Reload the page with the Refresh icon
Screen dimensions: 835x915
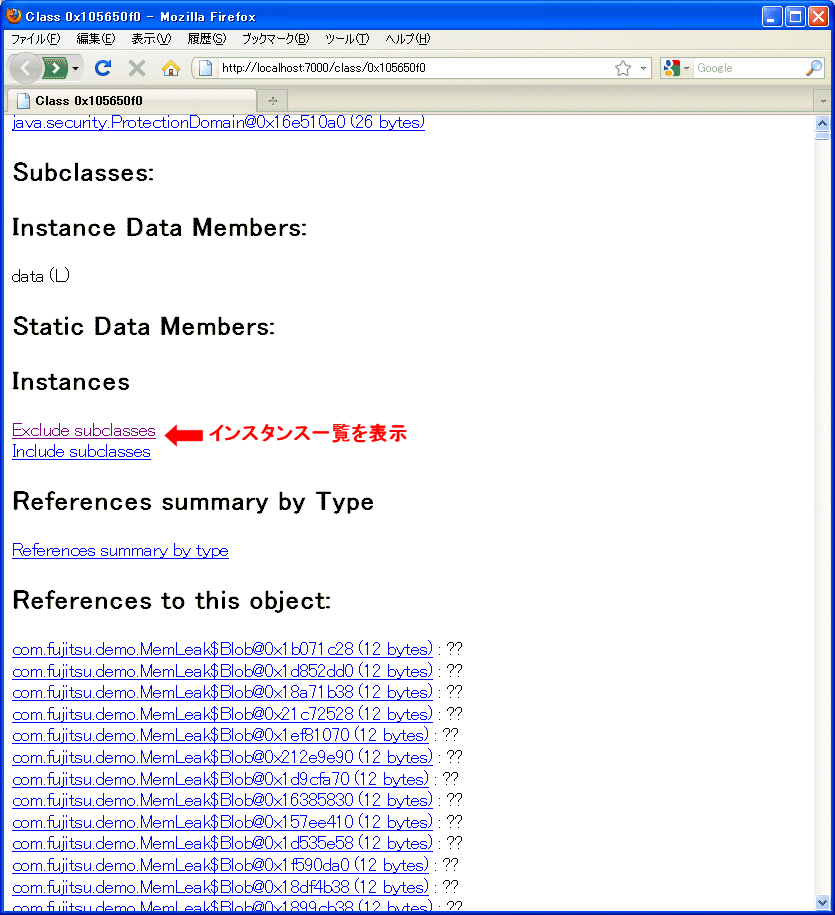103,68
